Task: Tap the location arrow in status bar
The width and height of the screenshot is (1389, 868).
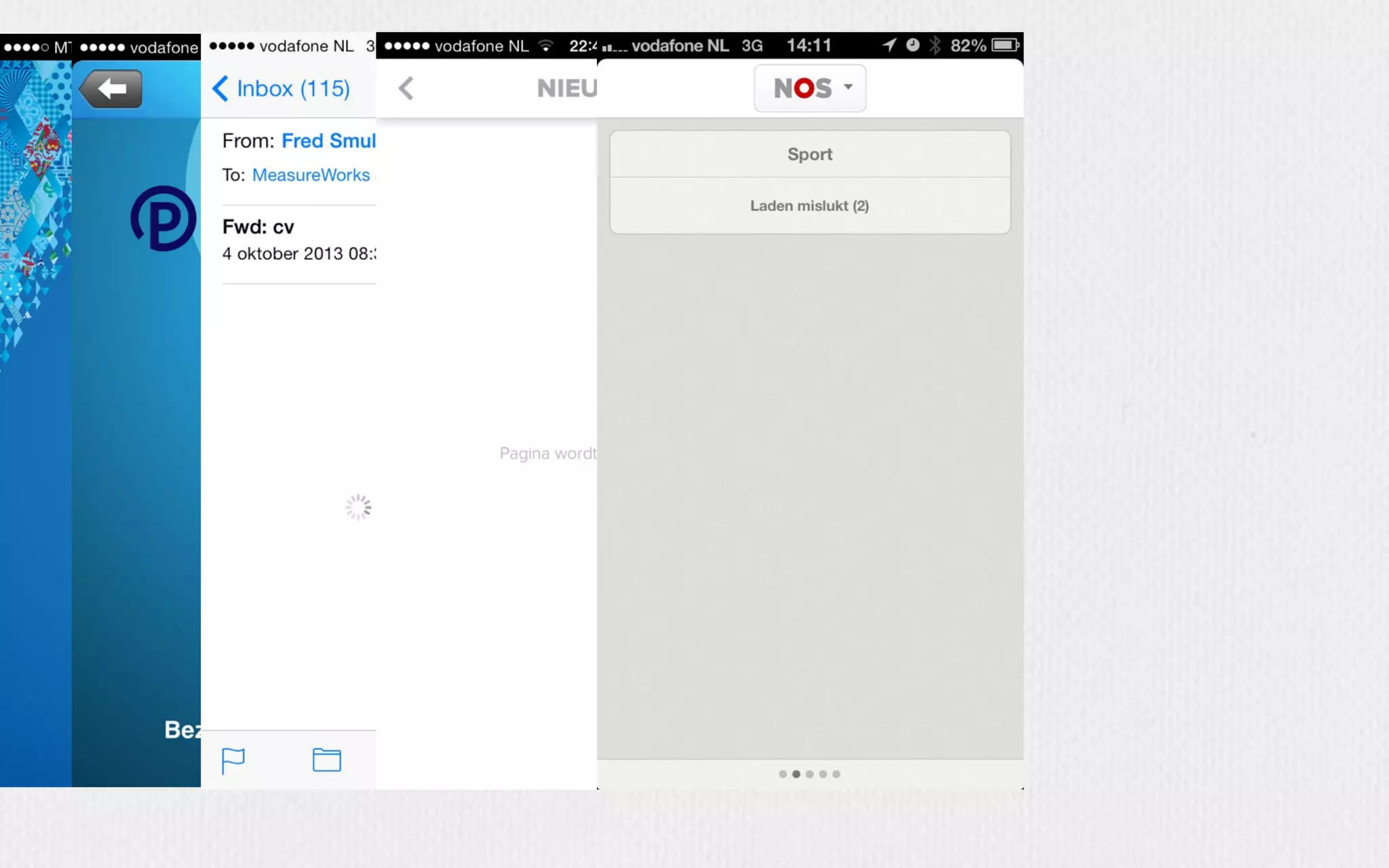Action: coord(888,45)
